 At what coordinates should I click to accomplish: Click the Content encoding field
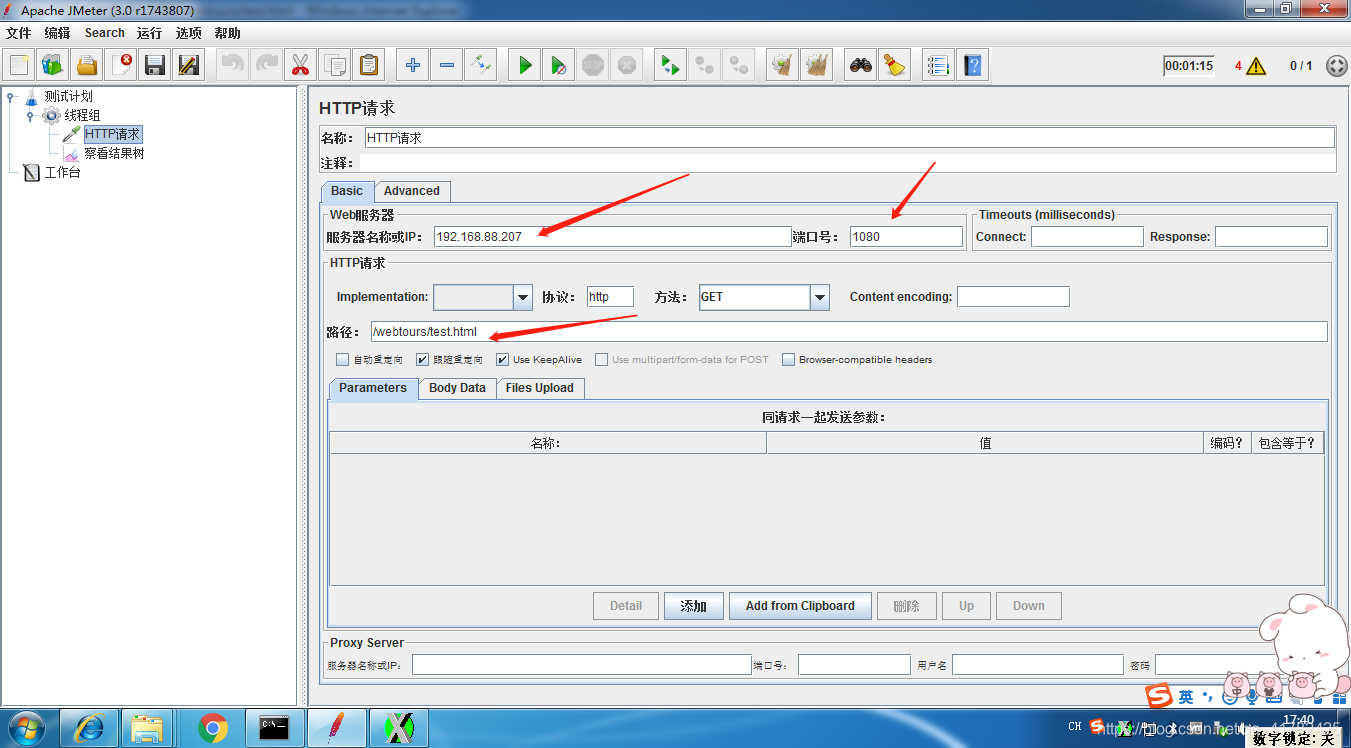click(x=1013, y=297)
